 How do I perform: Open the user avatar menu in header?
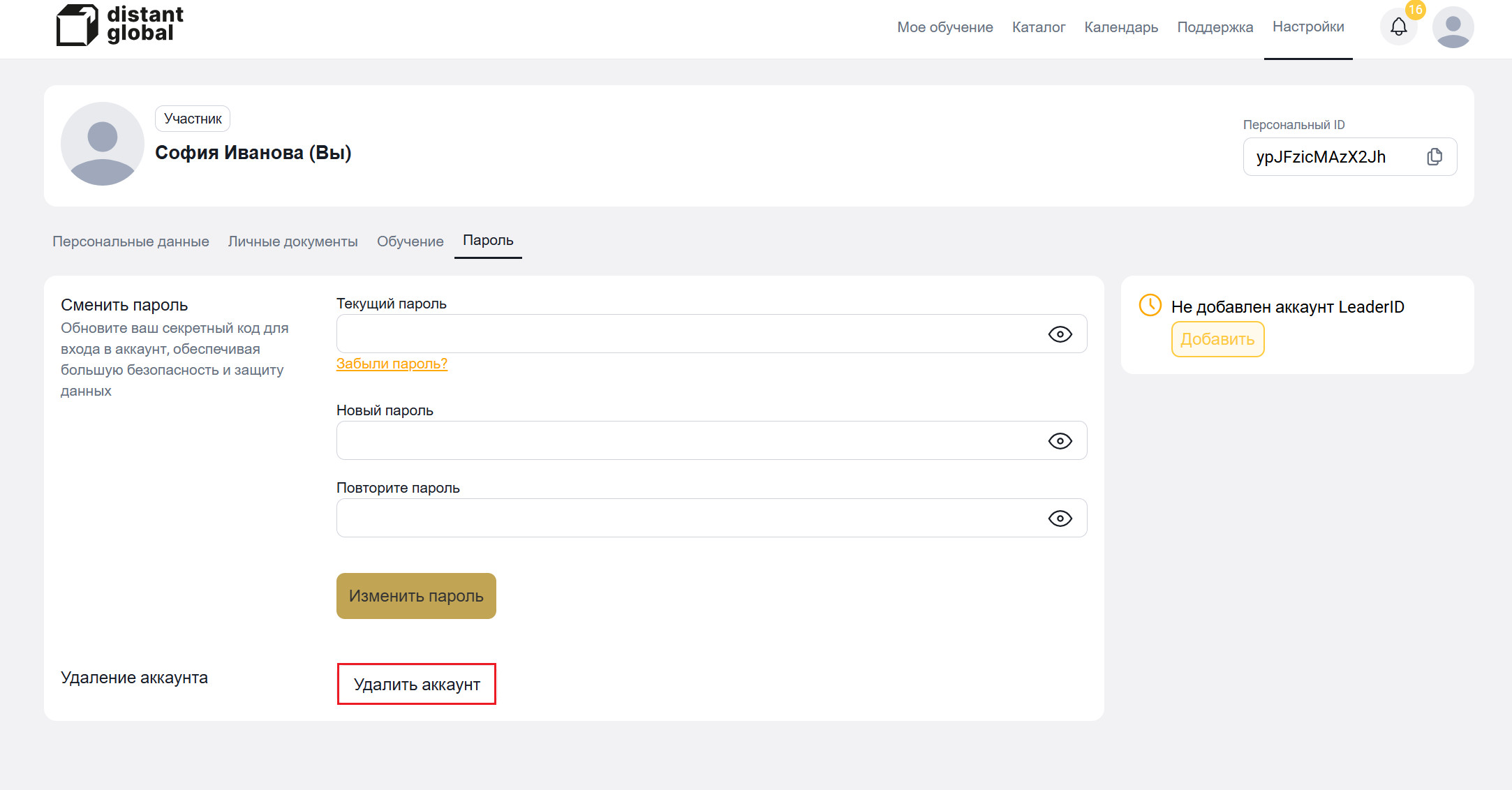tap(1453, 27)
